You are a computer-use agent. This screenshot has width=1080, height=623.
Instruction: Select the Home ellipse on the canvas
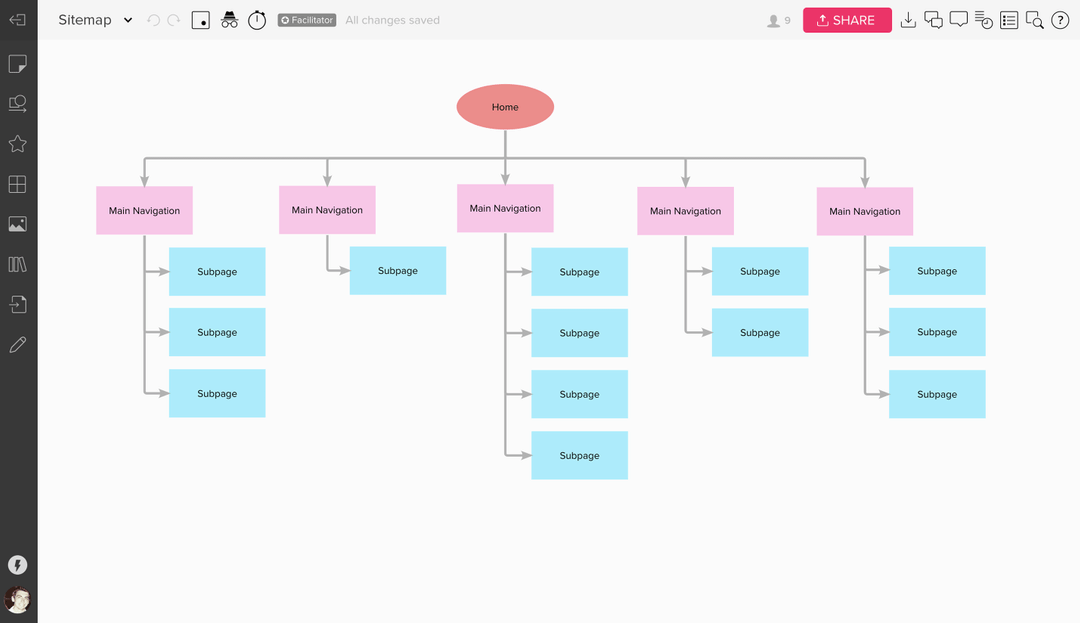point(505,107)
